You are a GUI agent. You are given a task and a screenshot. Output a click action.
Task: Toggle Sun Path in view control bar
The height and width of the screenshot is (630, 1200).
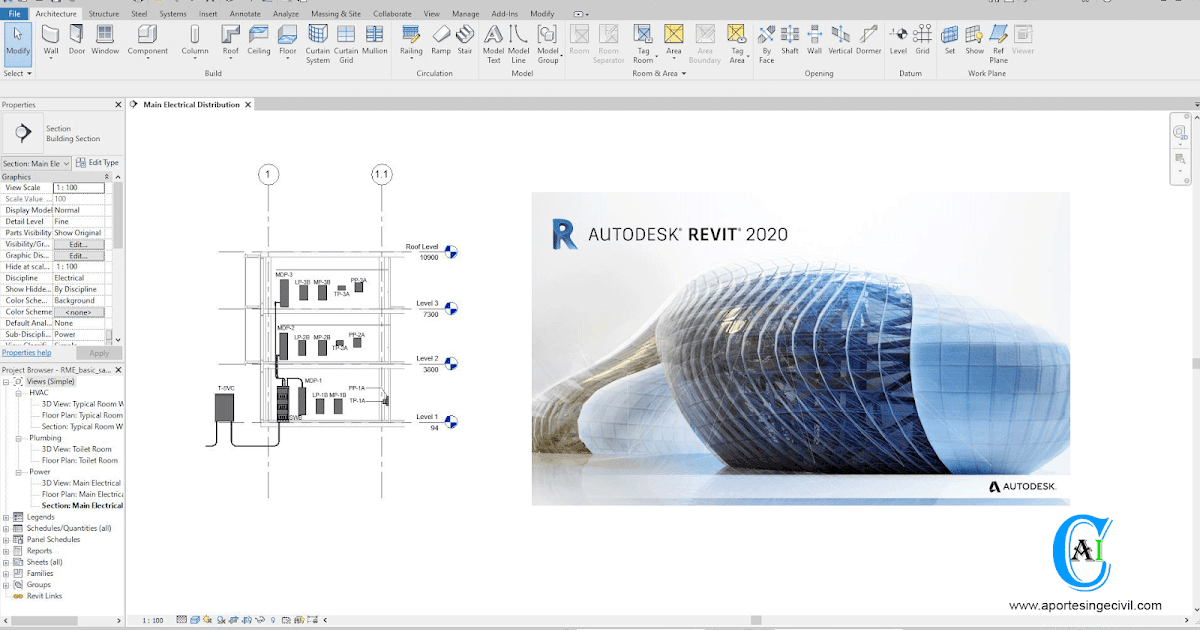click(x=207, y=620)
